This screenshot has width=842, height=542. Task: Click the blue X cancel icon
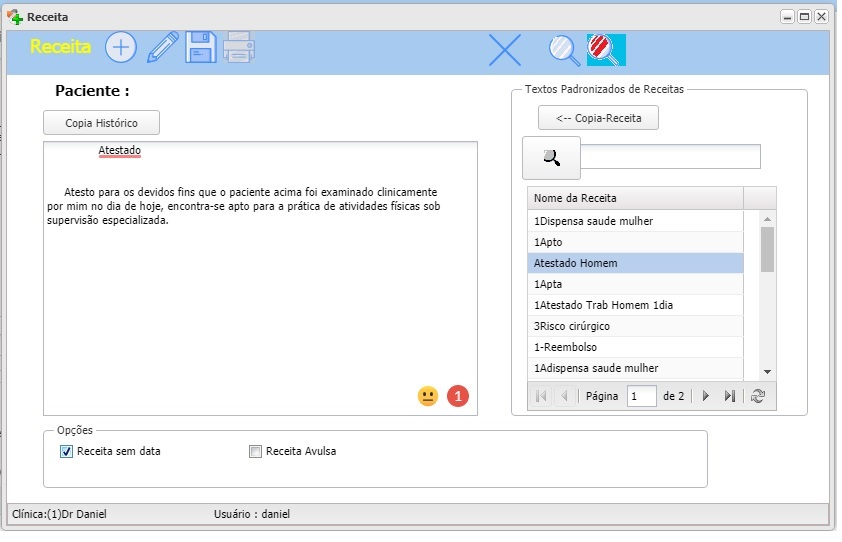pyautogui.click(x=505, y=49)
